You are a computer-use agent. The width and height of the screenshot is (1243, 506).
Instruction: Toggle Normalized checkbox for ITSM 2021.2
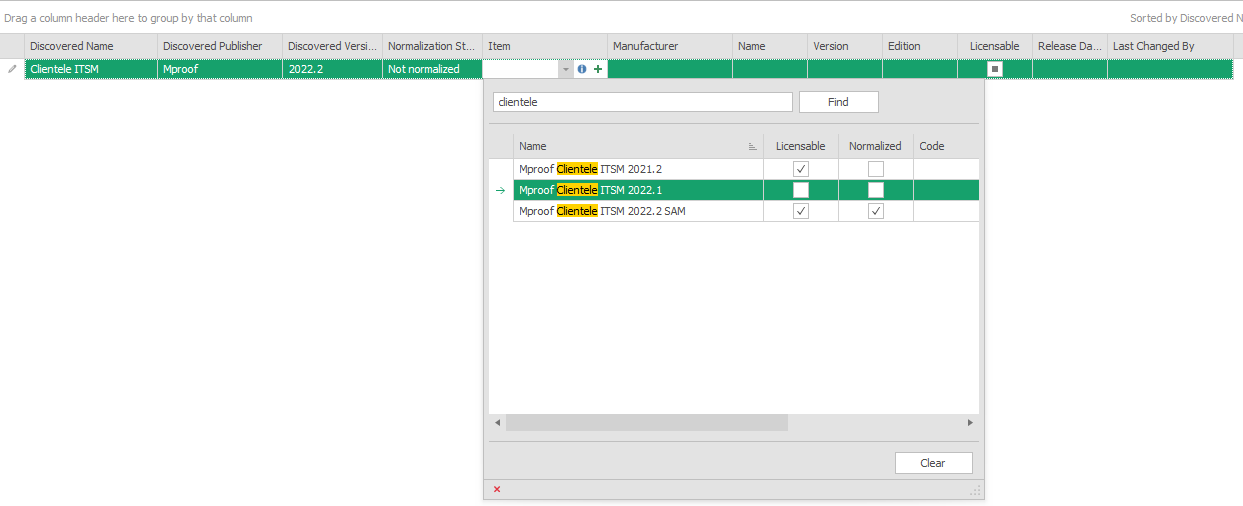click(x=876, y=169)
